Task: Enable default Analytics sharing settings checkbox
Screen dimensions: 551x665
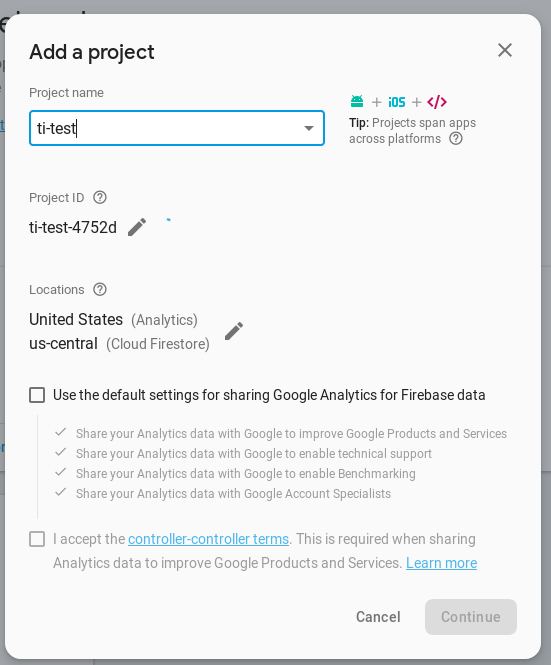Action: (37, 395)
